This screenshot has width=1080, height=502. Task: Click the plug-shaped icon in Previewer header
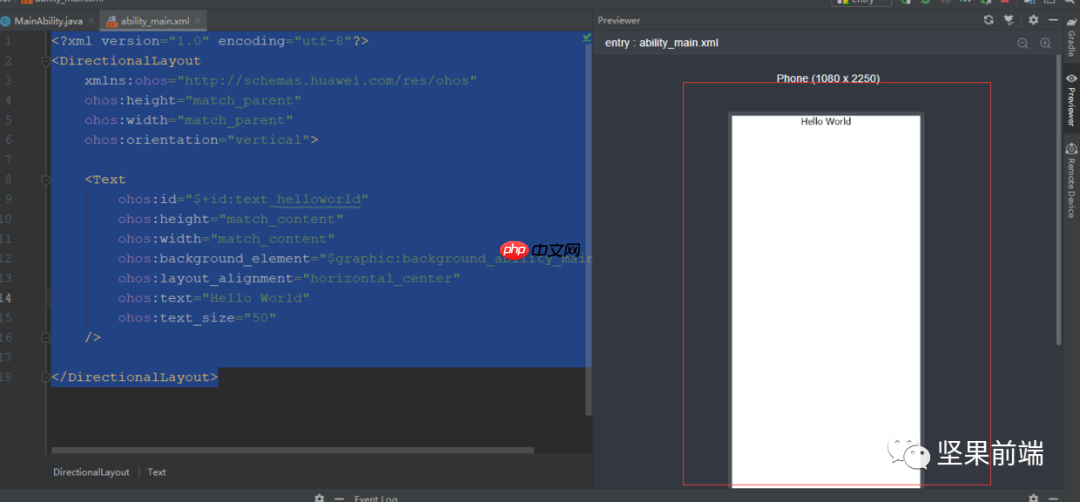pyautogui.click(x=1009, y=20)
